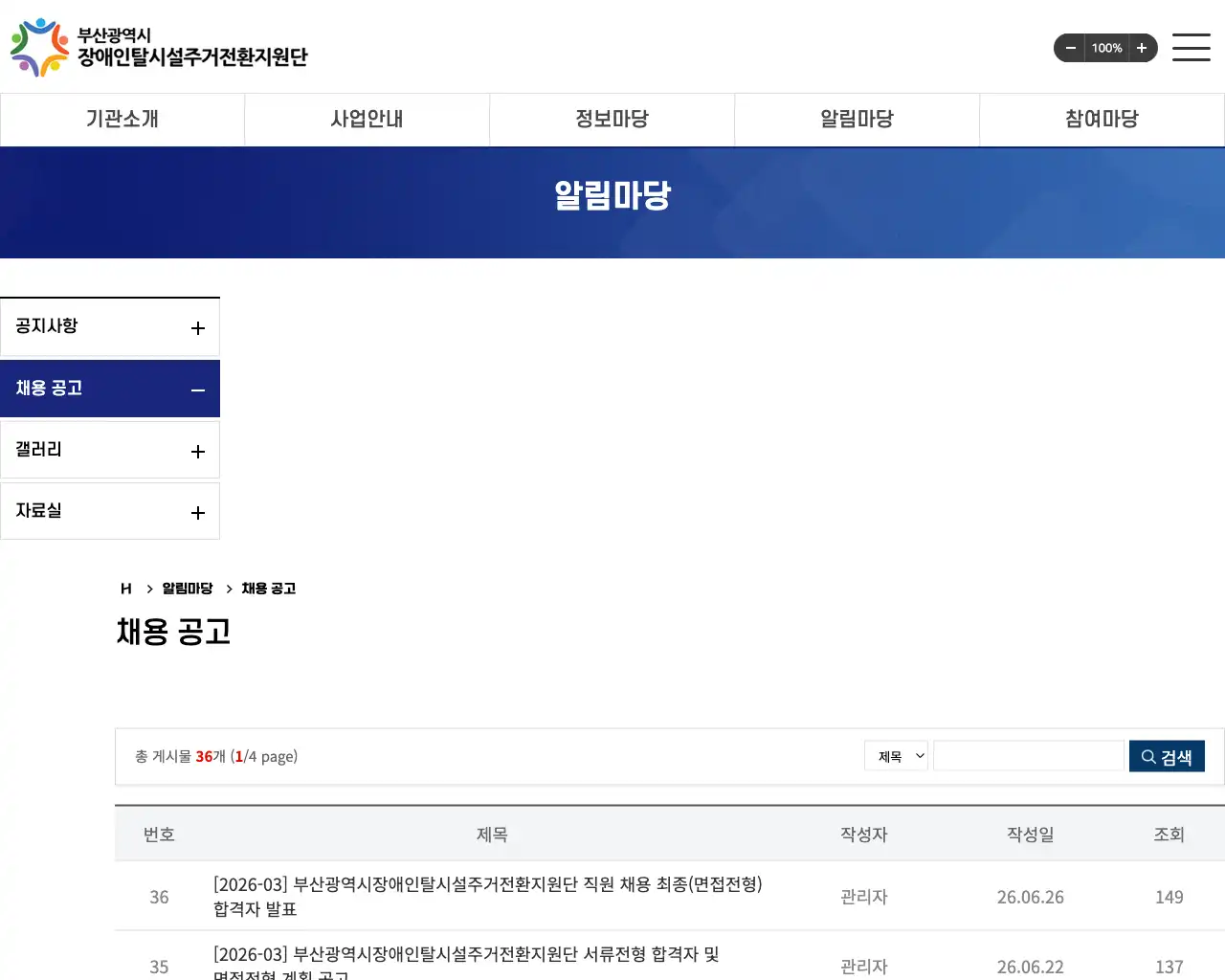Image resolution: width=1225 pixels, height=980 pixels.
Task: Click the 번호 column header
Action: pos(159,835)
